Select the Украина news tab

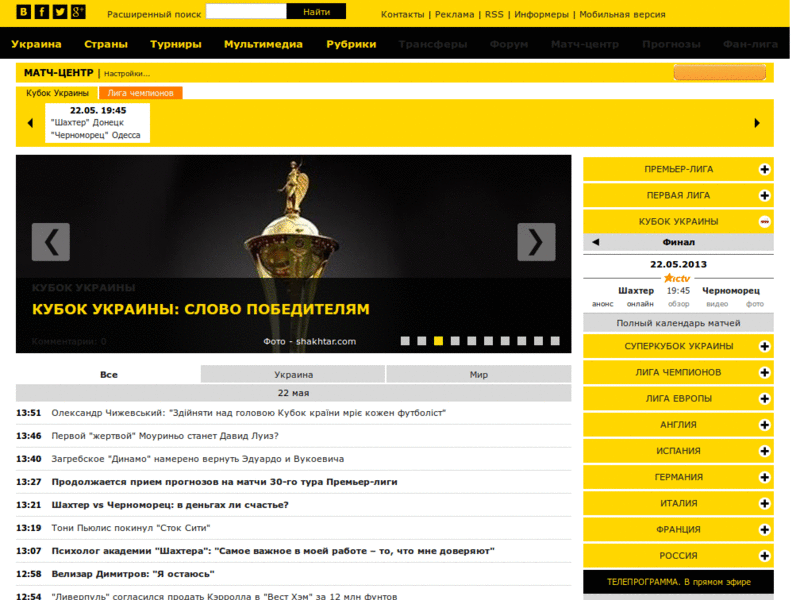[x=293, y=374]
